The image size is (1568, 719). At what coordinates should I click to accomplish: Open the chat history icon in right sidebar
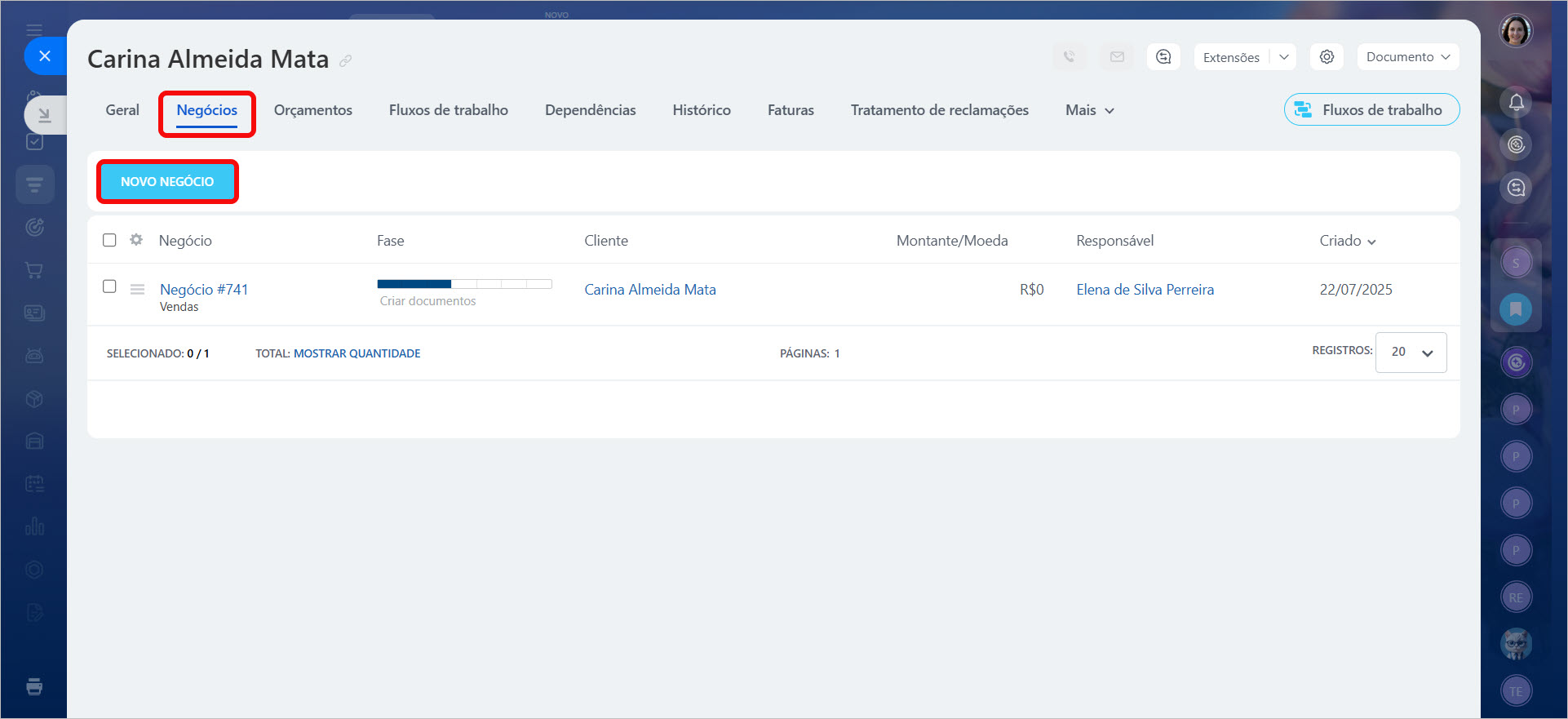[x=1516, y=188]
